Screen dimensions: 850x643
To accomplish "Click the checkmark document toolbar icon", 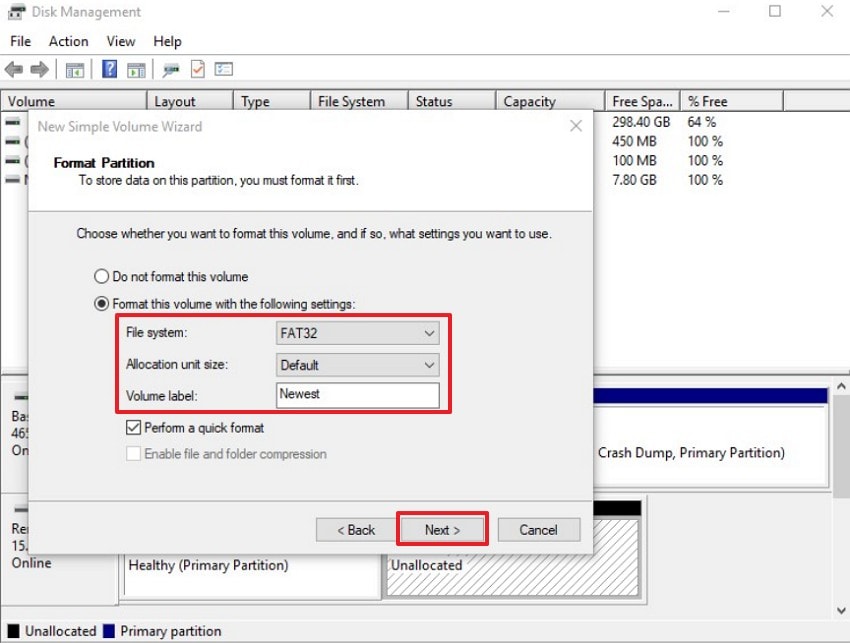I will pyautogui.click(x=198, y=69).
